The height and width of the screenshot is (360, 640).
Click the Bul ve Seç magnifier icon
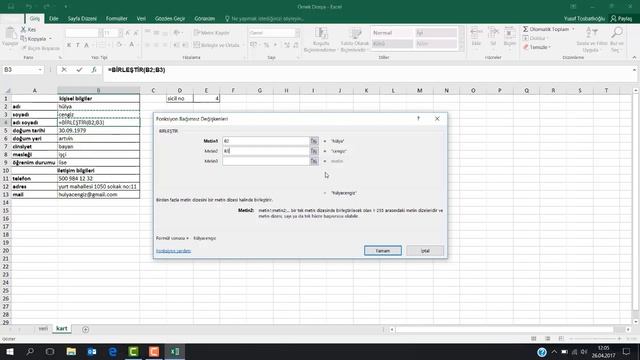coord(617,32)
